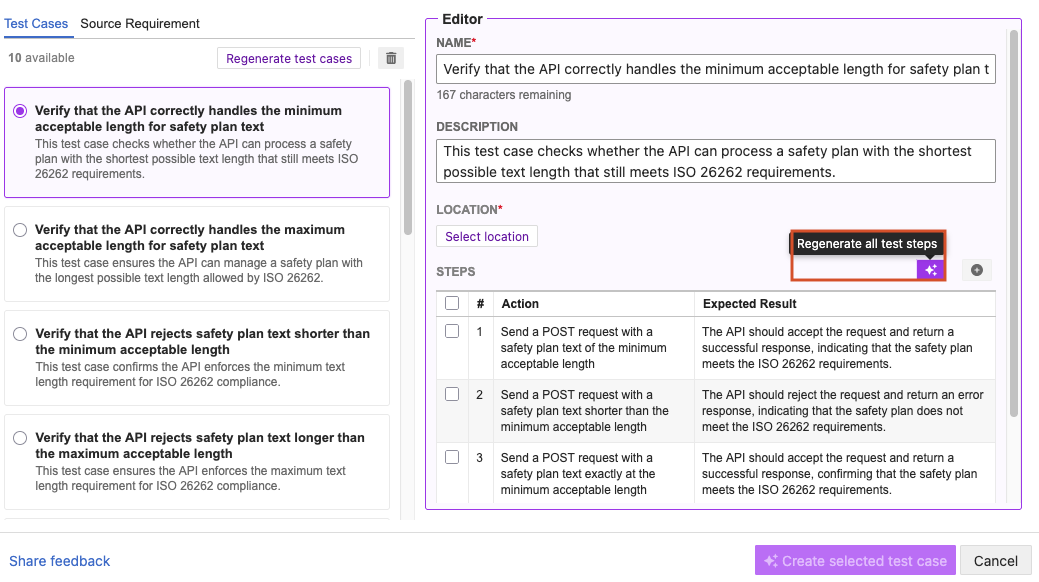Click the test case list scrollbar

tap(408, 158)
